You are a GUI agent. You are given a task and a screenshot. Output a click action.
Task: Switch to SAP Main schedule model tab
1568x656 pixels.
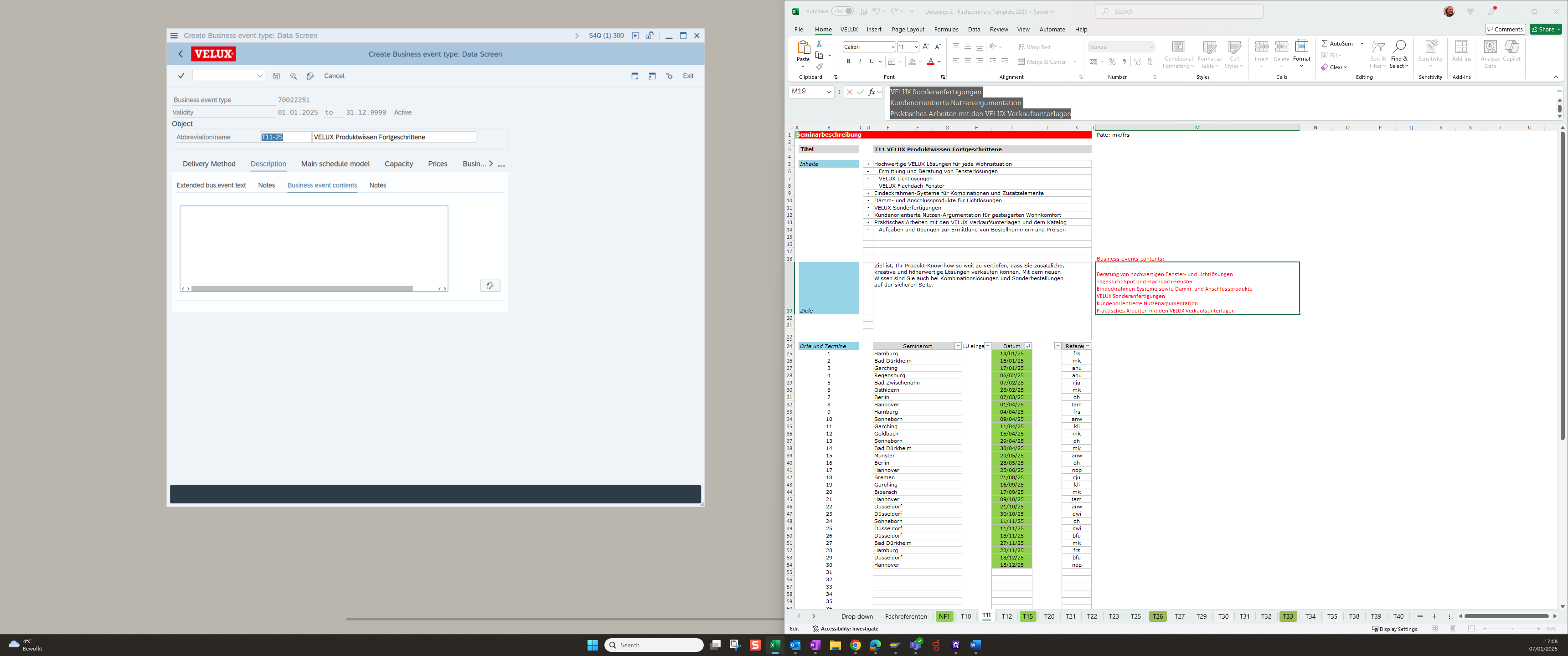[x=335, y=164]
